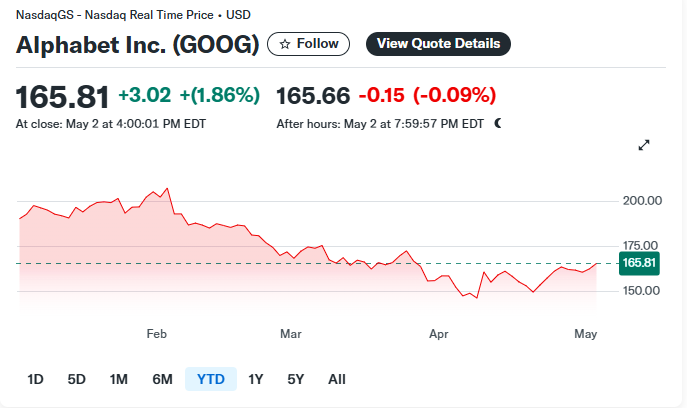Viewport: 687px width, 408px height.
Task: Click the green 165.81 price marker
Action: [639, 263]
